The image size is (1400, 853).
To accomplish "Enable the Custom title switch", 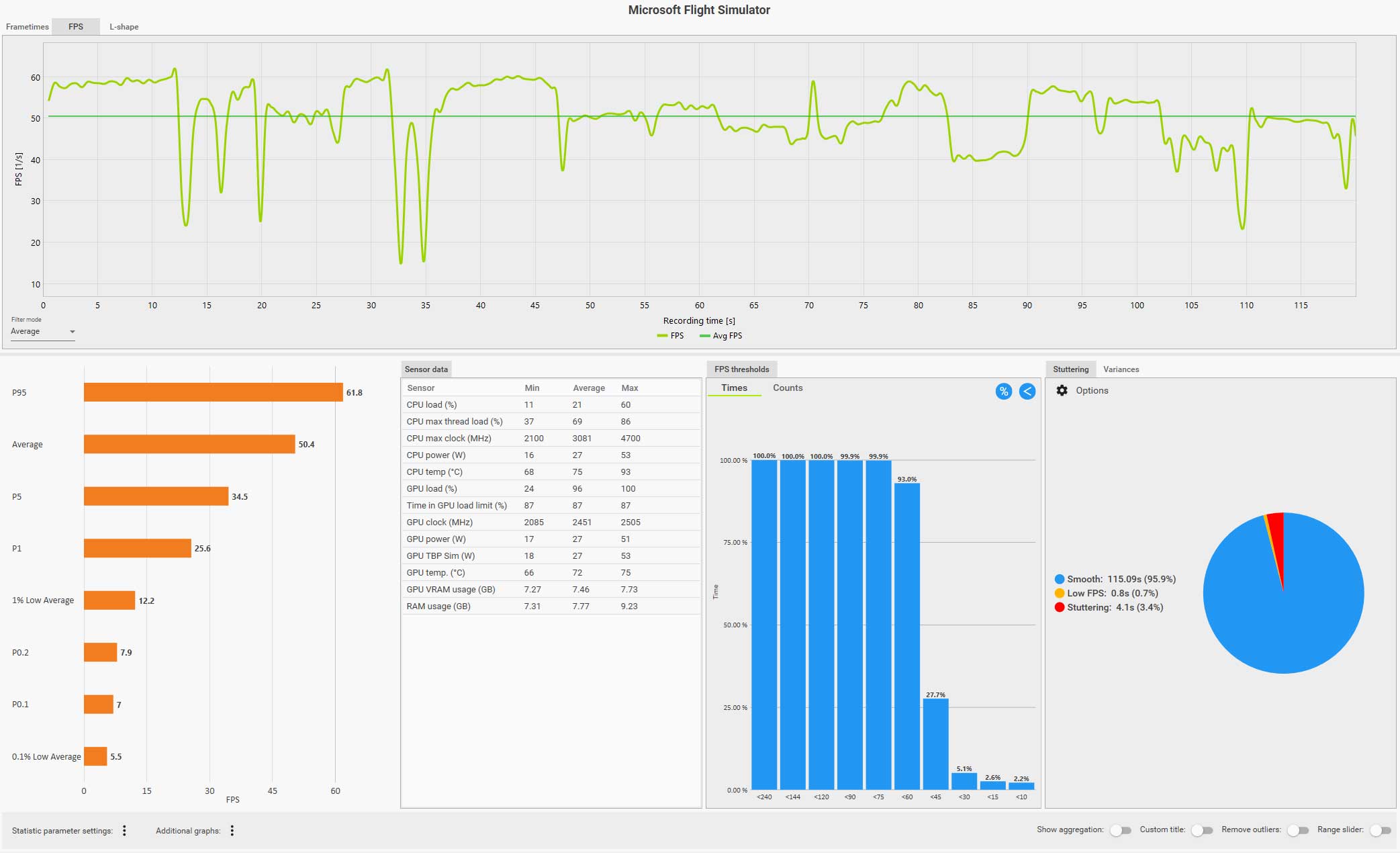I will (x=1201, y=831).
